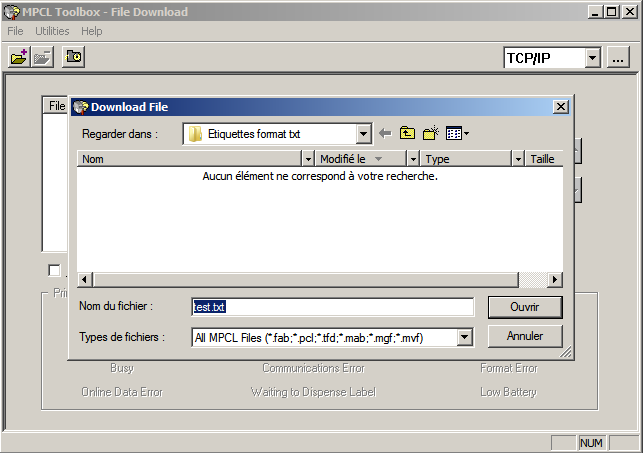Open the Nom column filter arrow
This screenshot has height=453, width=643.
tap(308, 159)
